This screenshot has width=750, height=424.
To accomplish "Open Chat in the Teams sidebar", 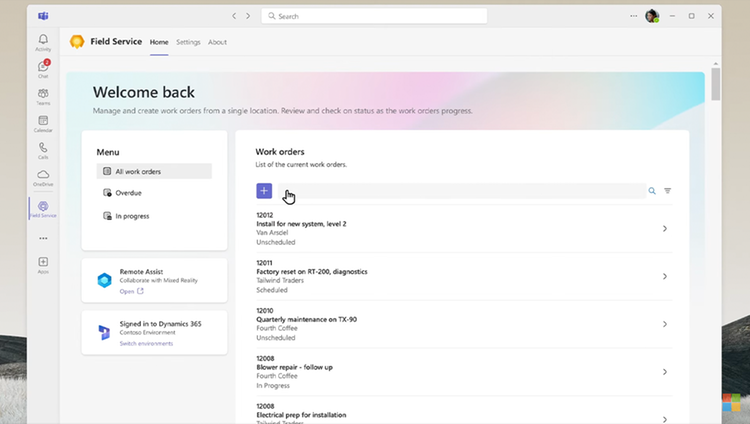I will point(43,67).
